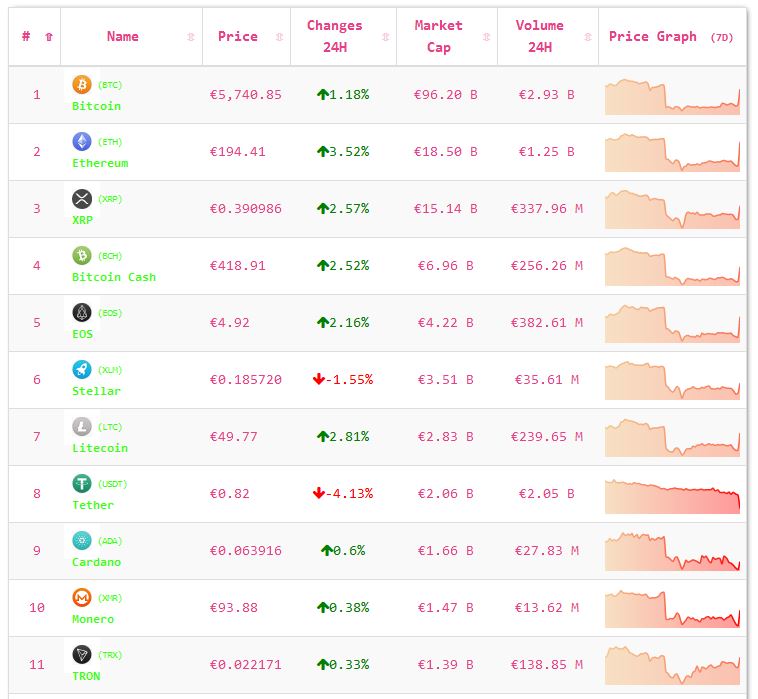The width and height of the screenshot is (758, 699).
Task: Sort table by the Price column
Action: tap(238, 37)
